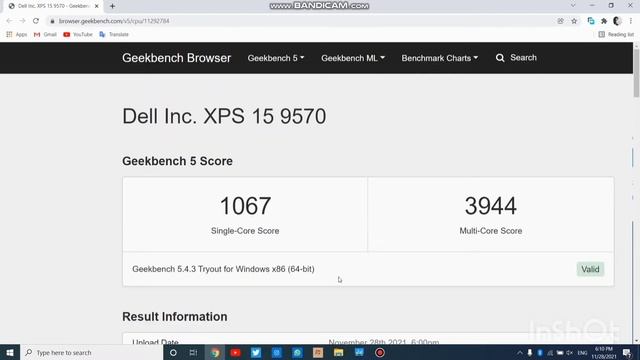Screen dimensions: 640x360
Task: Open Task View on taskbar
Action: [193, 353]
